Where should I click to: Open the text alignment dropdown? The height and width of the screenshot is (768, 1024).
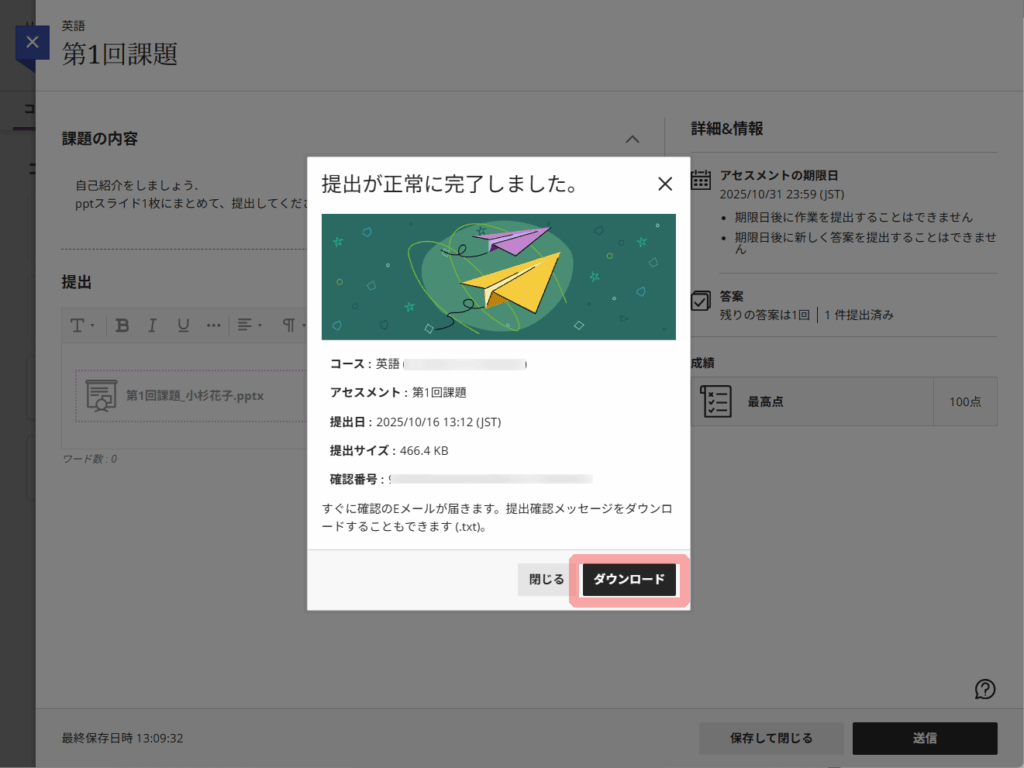click(248, 325)
